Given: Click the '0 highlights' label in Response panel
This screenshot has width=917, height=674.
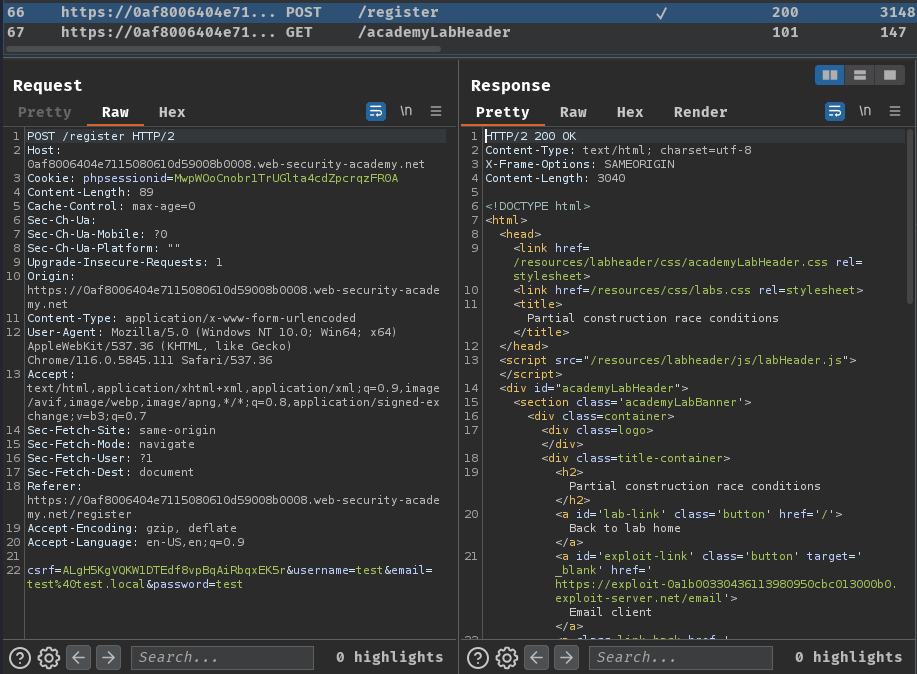Looking at the screenshot, I should [849, 657].
